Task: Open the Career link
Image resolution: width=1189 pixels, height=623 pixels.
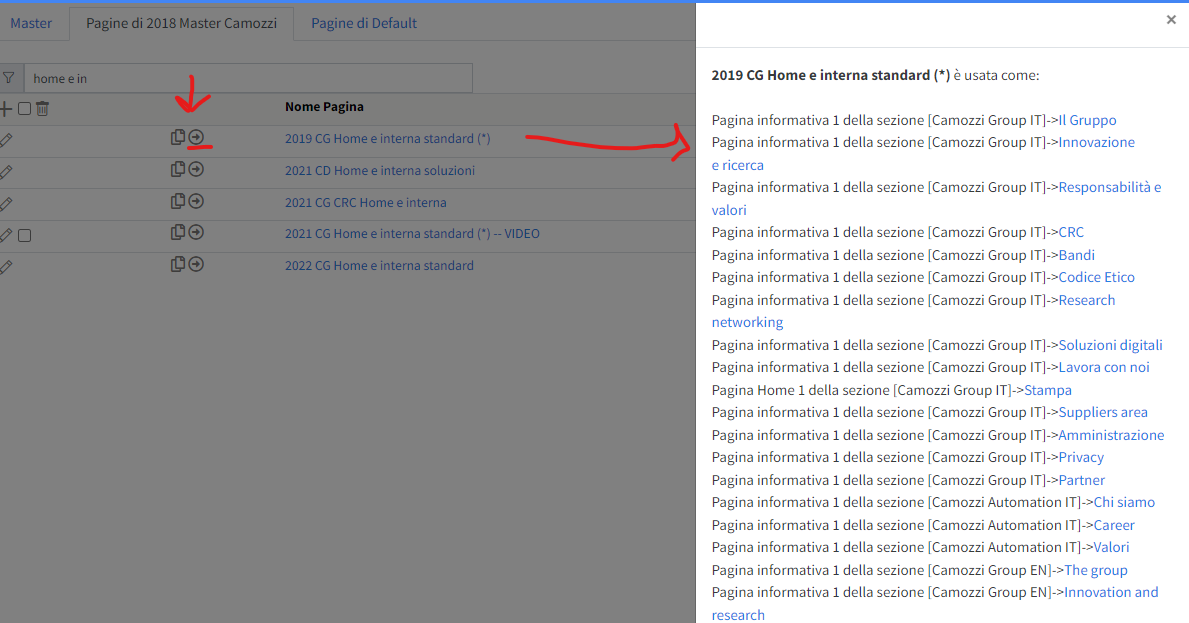Action: tap(1114, 524)
